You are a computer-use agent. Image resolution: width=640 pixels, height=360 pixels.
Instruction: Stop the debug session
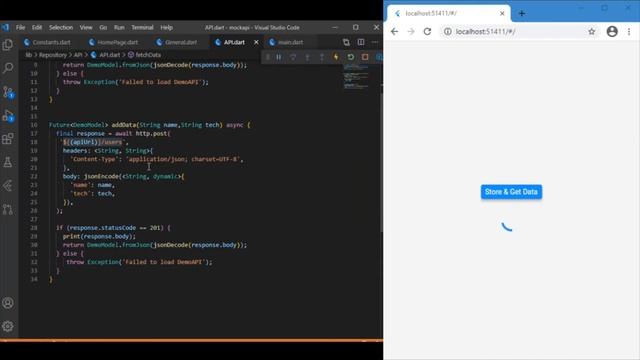click(x=365, y=57)
